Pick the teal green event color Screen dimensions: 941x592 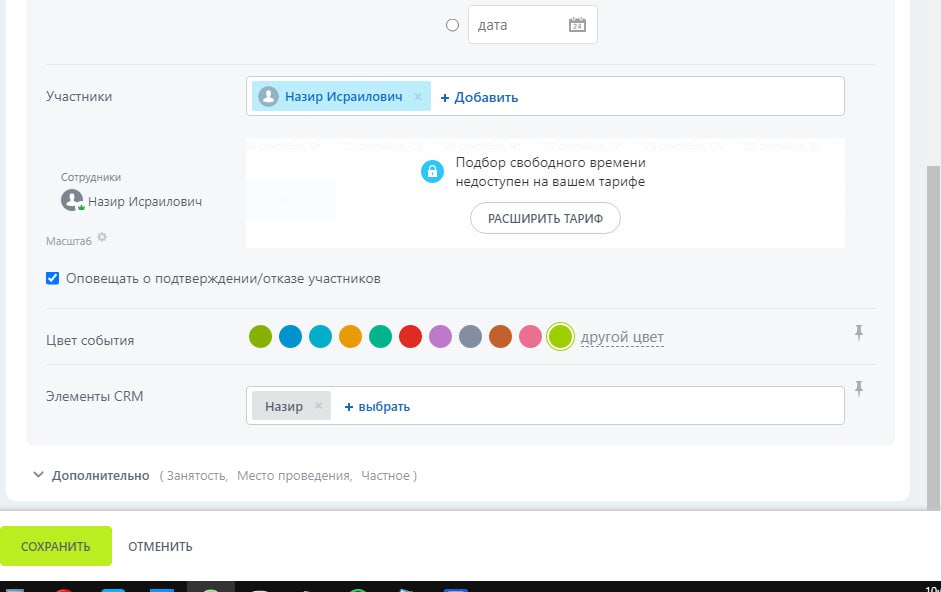pos(380,336)
